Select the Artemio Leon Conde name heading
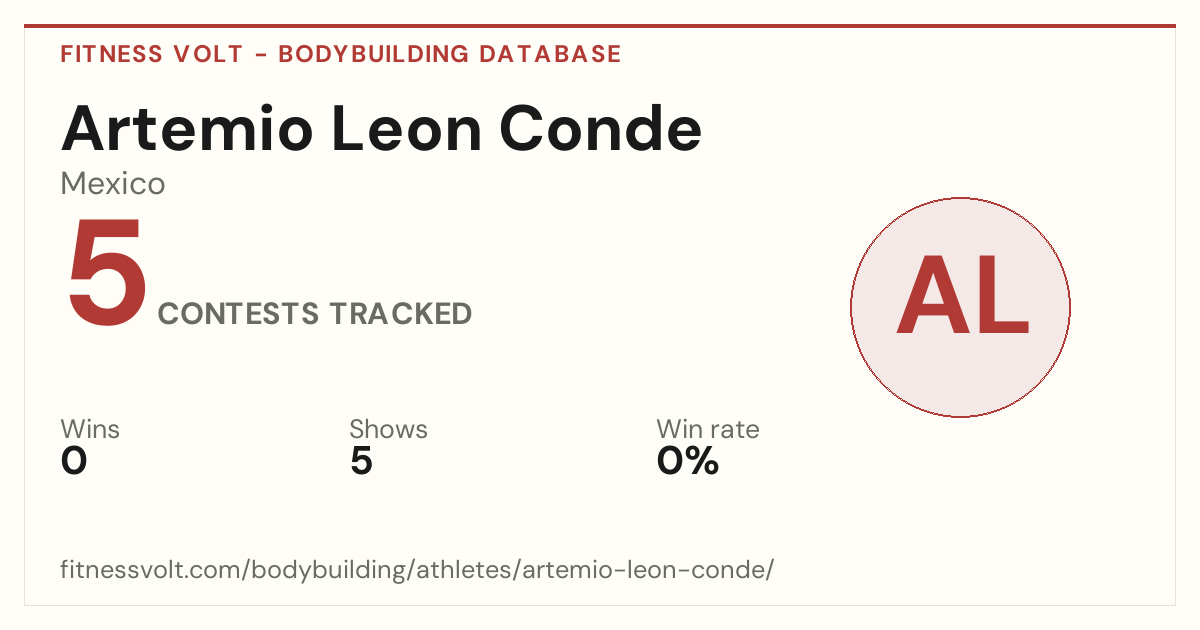1200x630 pixels. point(381,127)
